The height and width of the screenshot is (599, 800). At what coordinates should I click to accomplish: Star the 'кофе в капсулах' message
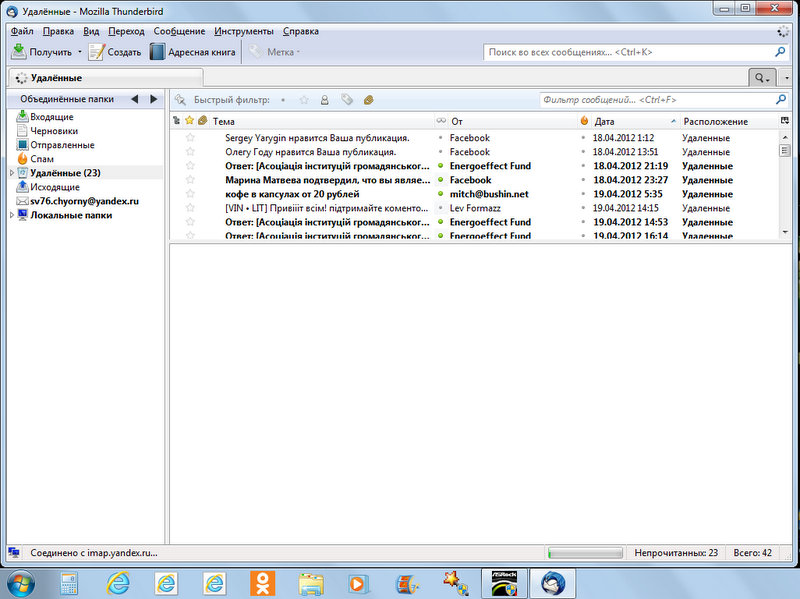[190, 194]
